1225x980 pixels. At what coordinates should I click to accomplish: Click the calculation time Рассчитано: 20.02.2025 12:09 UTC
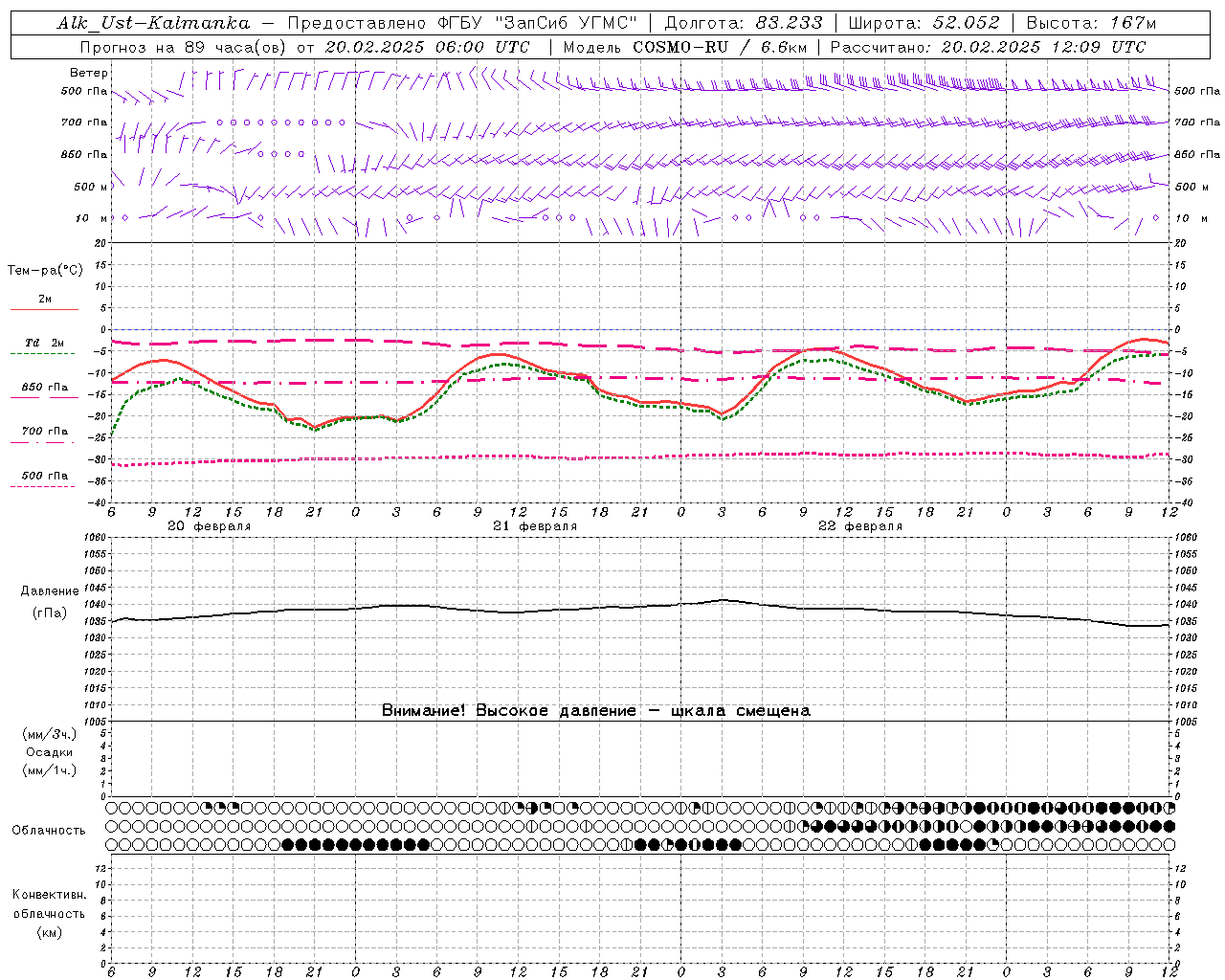pos(988,47)
